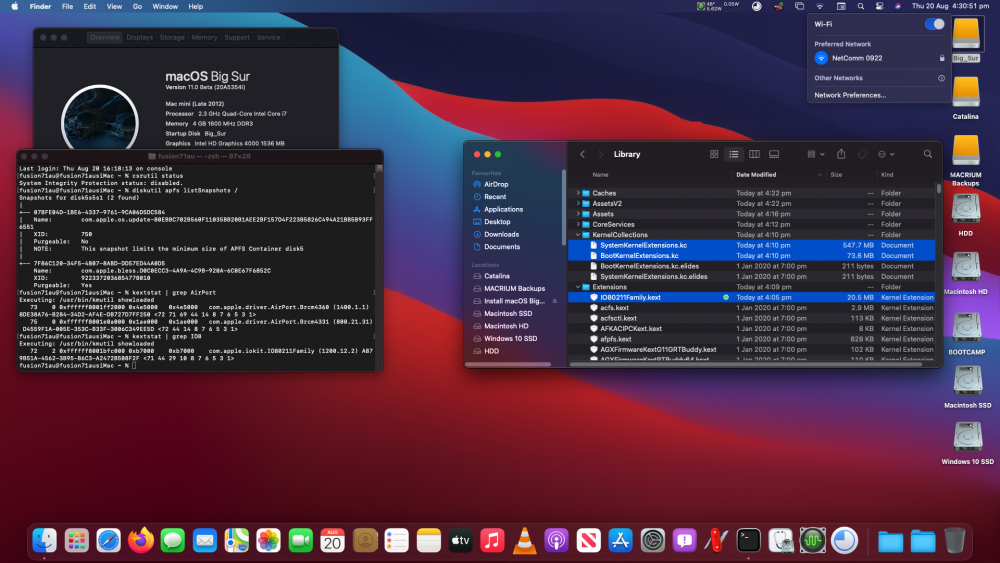Click Finder sidebar scrollbar
Viewport: 1000px width, 563px height.
[x=563, y=207]
